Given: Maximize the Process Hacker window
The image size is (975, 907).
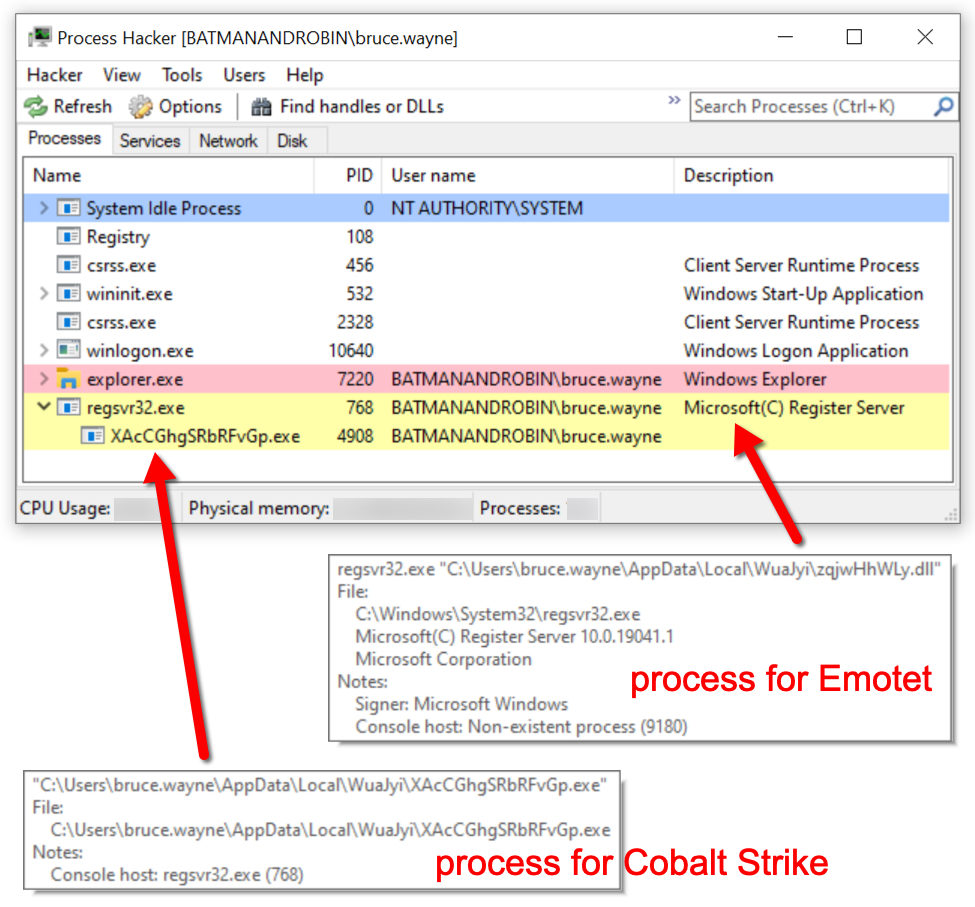Looking at the screenshot, I should (x=854, y=37).
